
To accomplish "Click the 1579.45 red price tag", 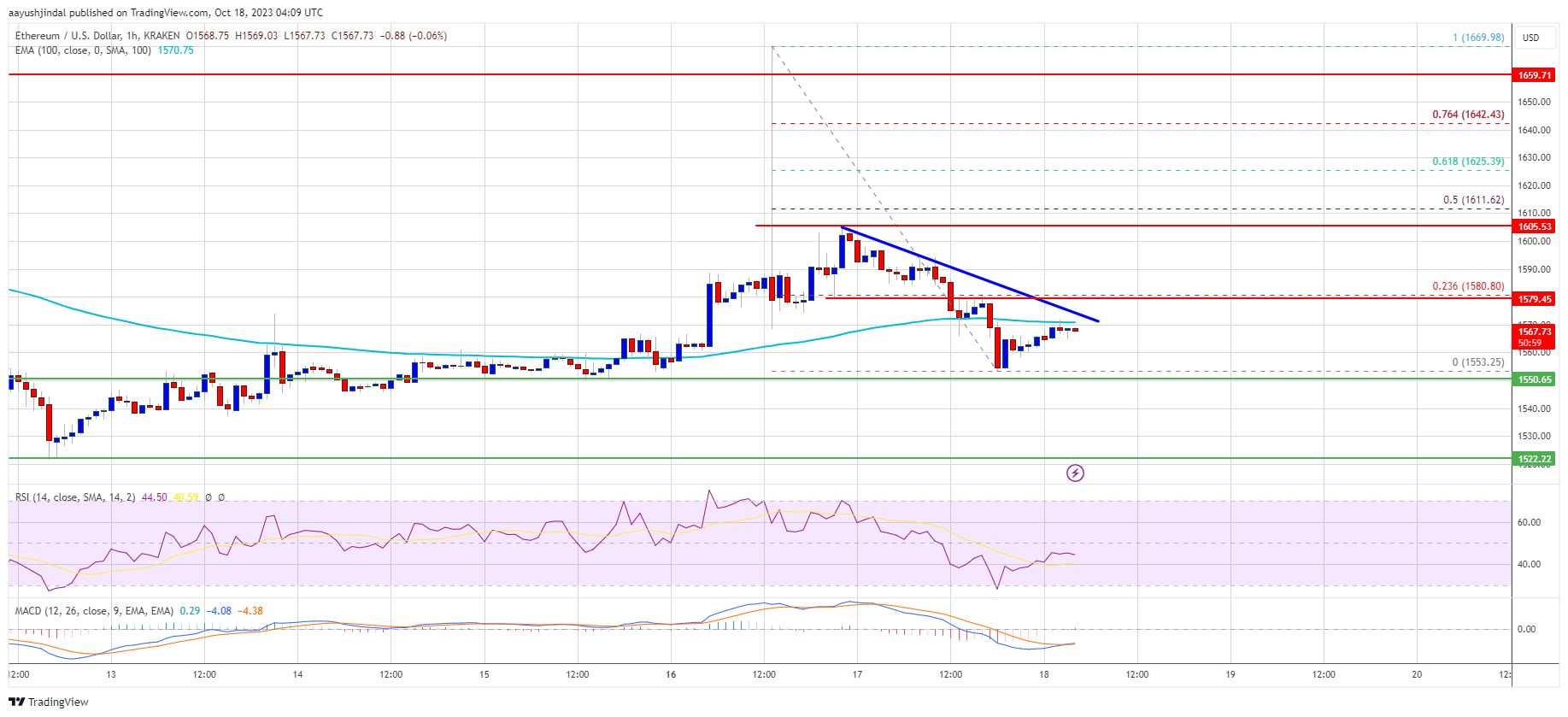I will coord(1534,299).
